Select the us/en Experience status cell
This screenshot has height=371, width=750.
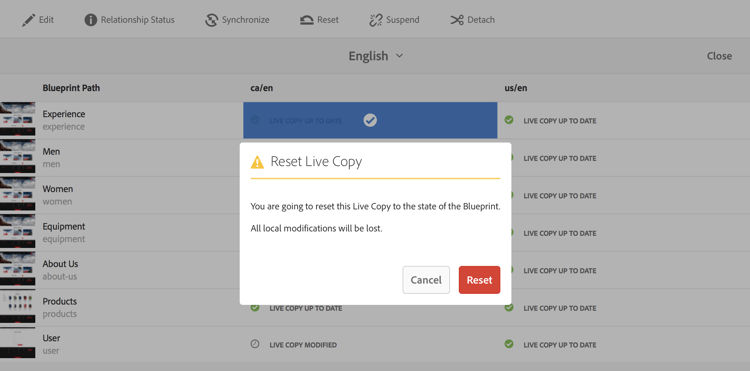(624, 120)
